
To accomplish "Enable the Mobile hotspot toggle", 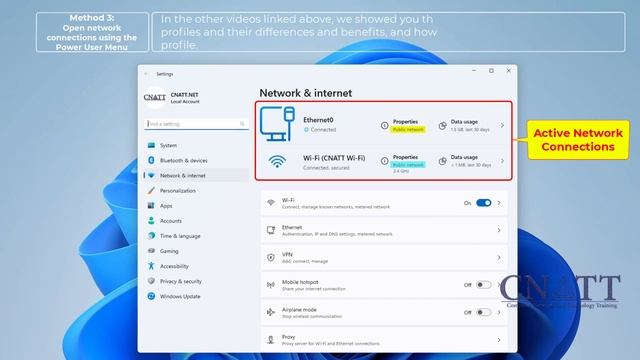I will pos(484,285).
